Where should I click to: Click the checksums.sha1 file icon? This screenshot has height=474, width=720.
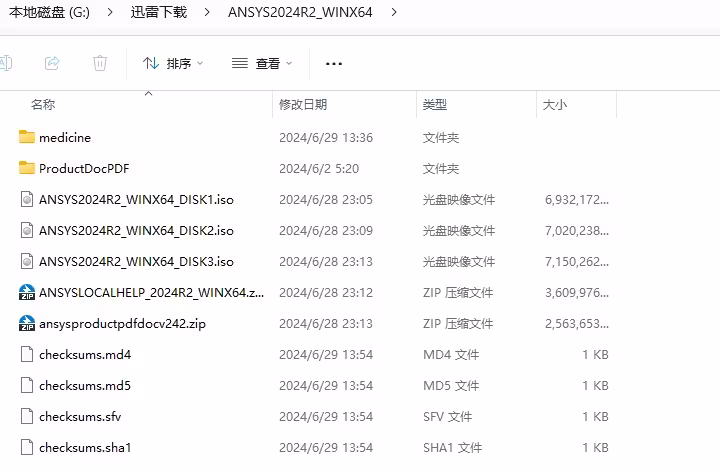tap(27, 447)
